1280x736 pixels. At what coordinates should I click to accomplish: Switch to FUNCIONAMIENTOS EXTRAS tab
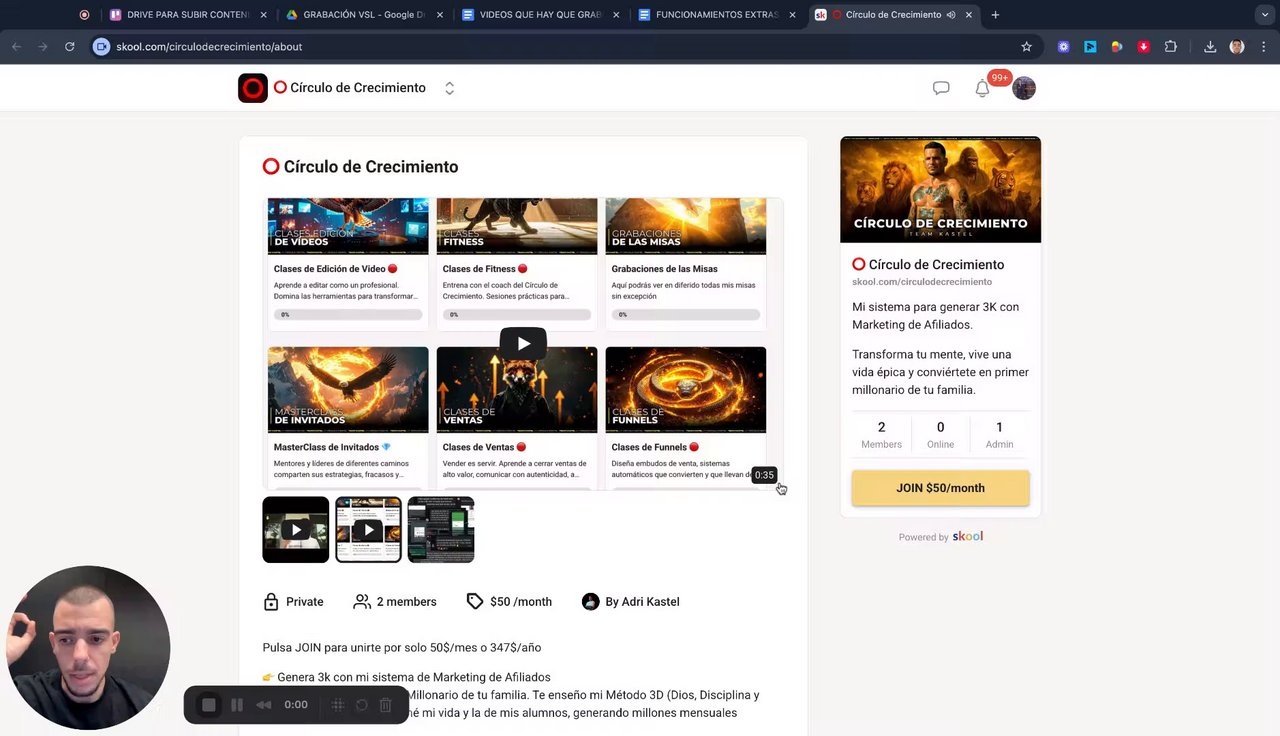point(716,15)
